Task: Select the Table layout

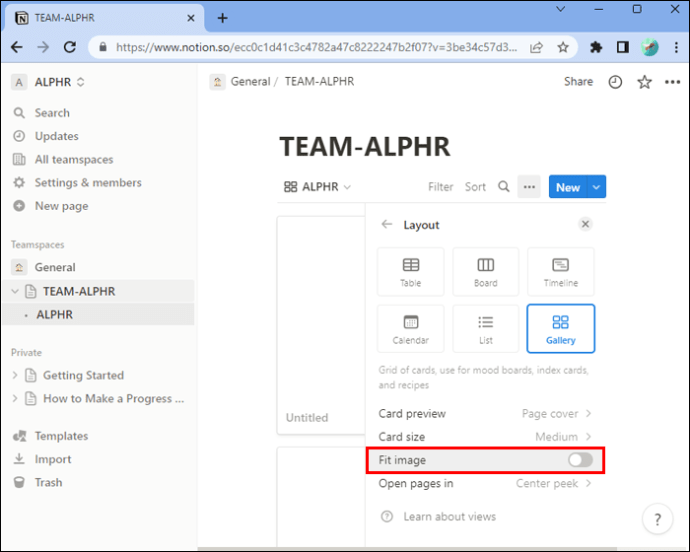Action: 411,272
